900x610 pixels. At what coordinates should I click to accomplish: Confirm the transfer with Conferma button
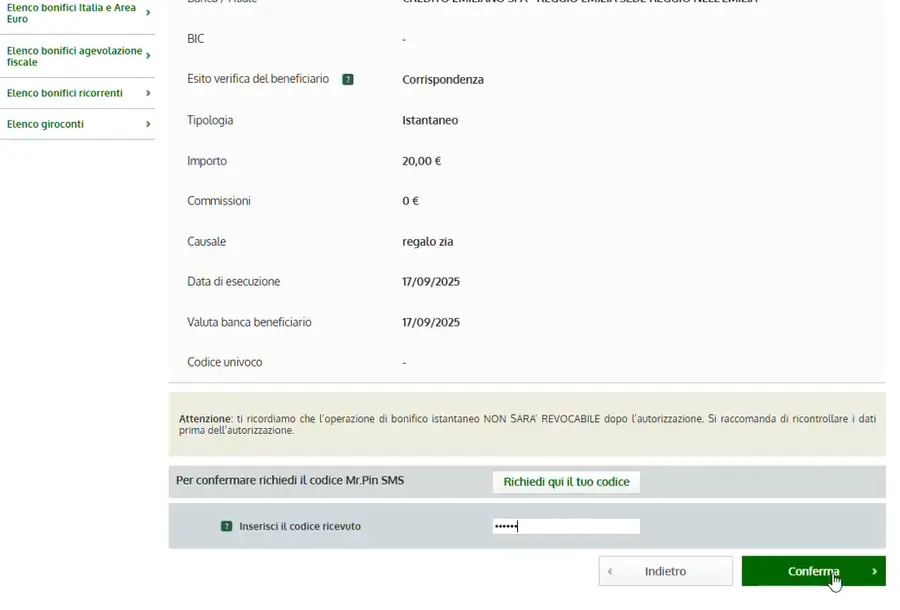coord(812,571)
